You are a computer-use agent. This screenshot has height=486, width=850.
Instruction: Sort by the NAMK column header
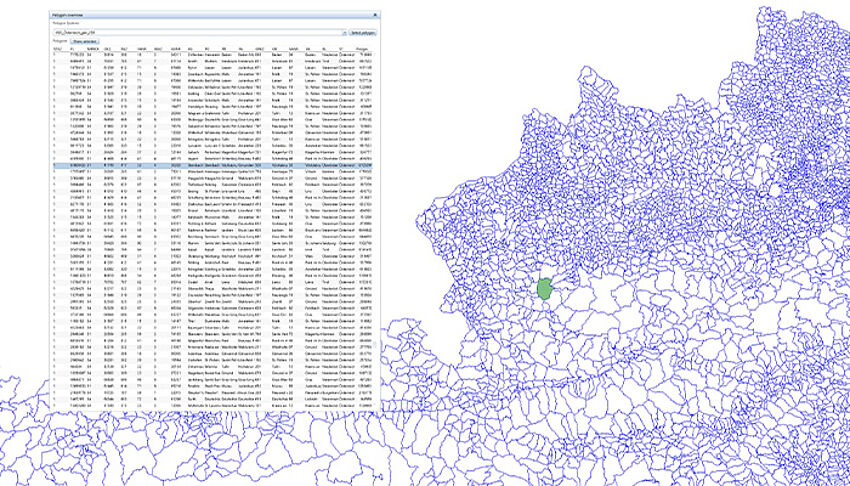tap(142, 48)
